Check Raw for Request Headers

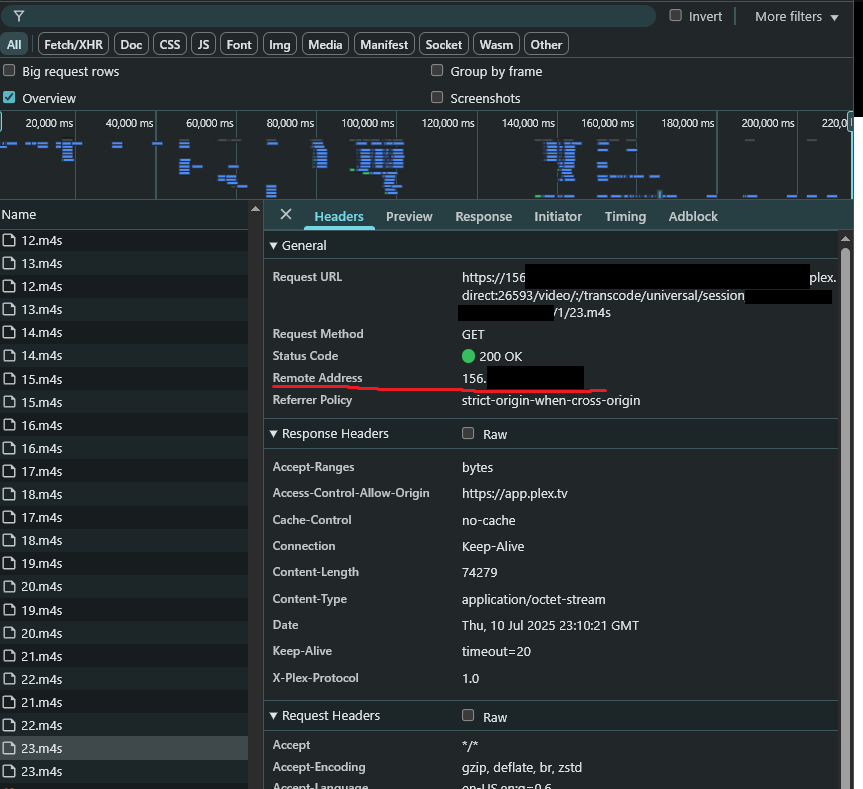pyautogui.click(x=468, y=715)
